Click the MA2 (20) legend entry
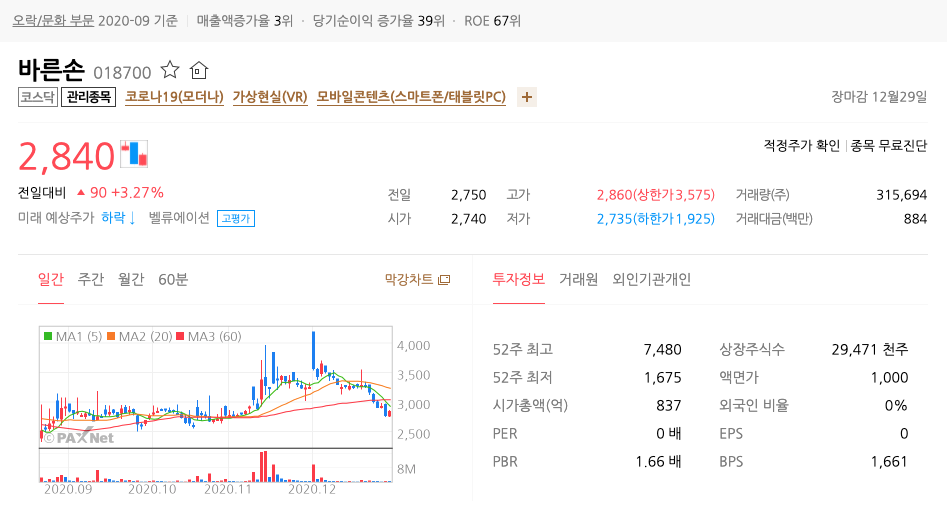 (x=140, y=337)
